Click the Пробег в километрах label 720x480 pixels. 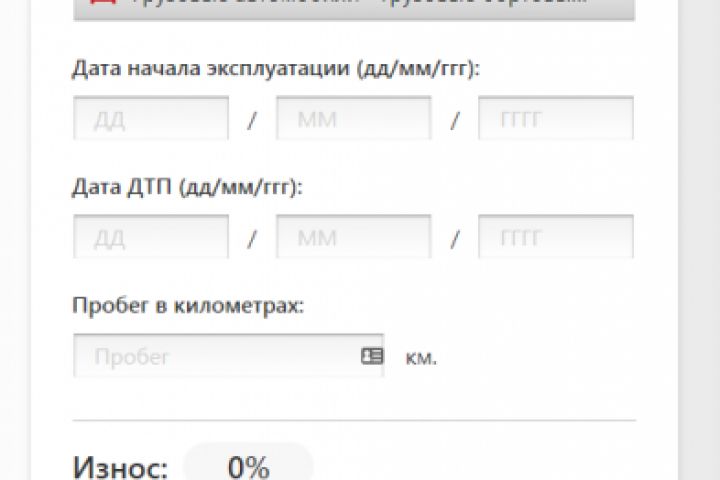point(188,305)
